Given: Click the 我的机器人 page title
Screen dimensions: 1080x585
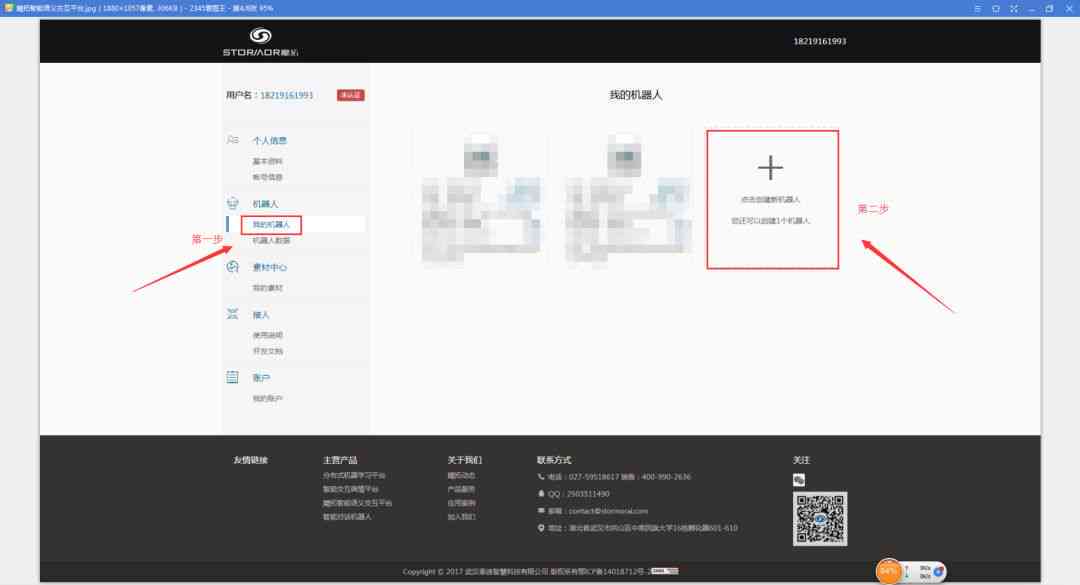Looking at the screenshot, I should (636, 95).
